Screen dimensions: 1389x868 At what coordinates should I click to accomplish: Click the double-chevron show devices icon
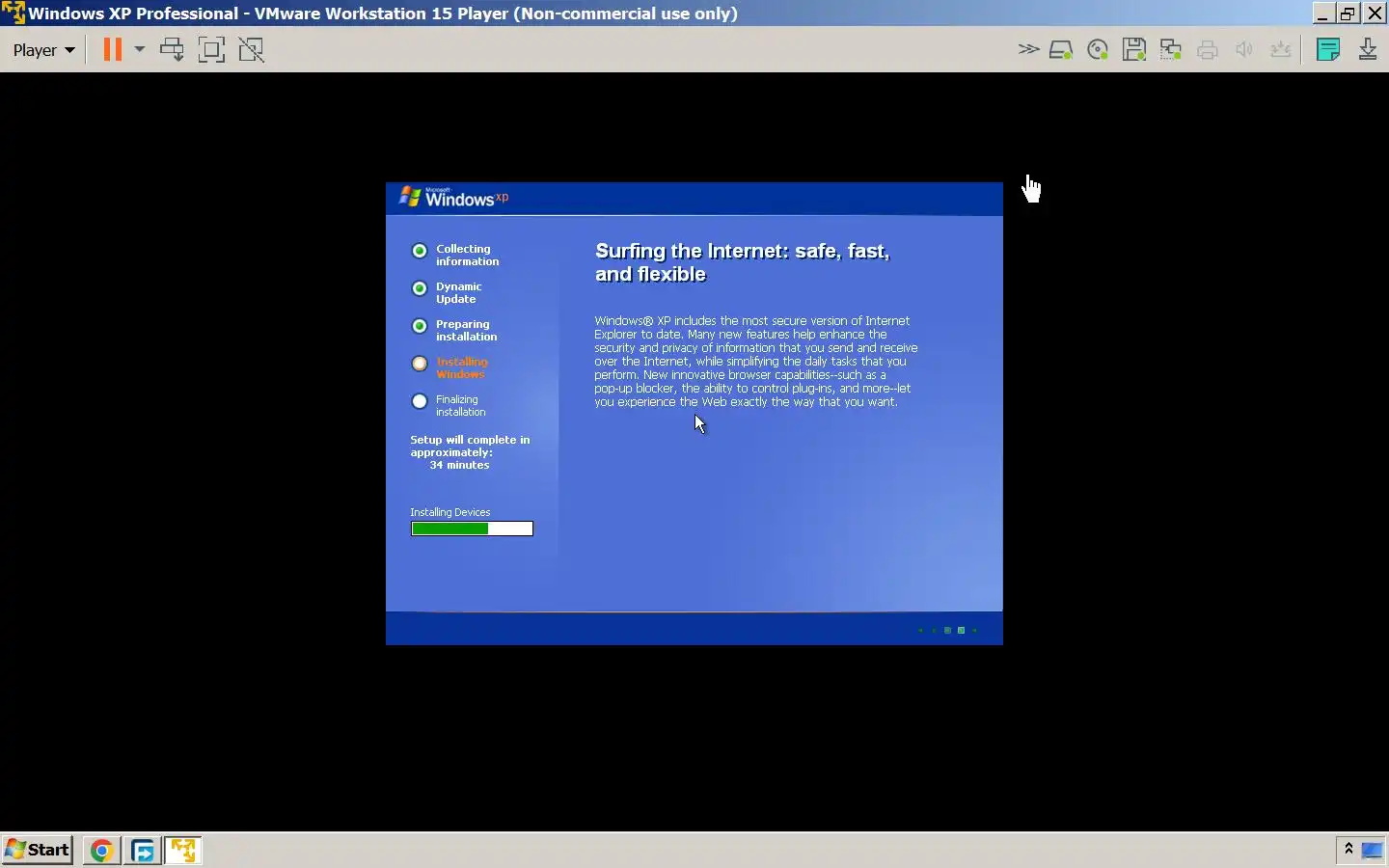(1028, 49)
